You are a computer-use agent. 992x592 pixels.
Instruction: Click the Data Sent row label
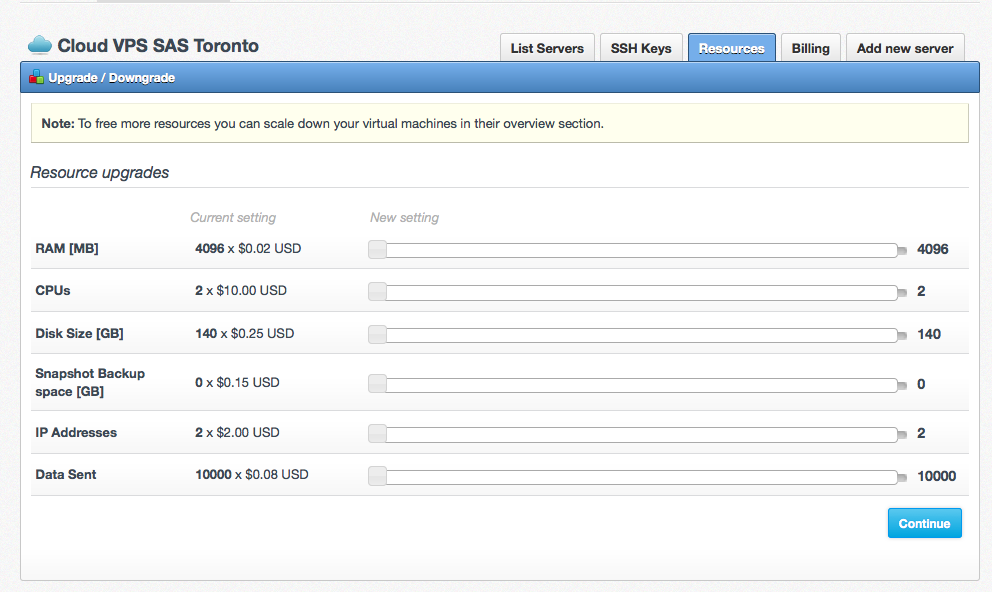click(66, 474)
